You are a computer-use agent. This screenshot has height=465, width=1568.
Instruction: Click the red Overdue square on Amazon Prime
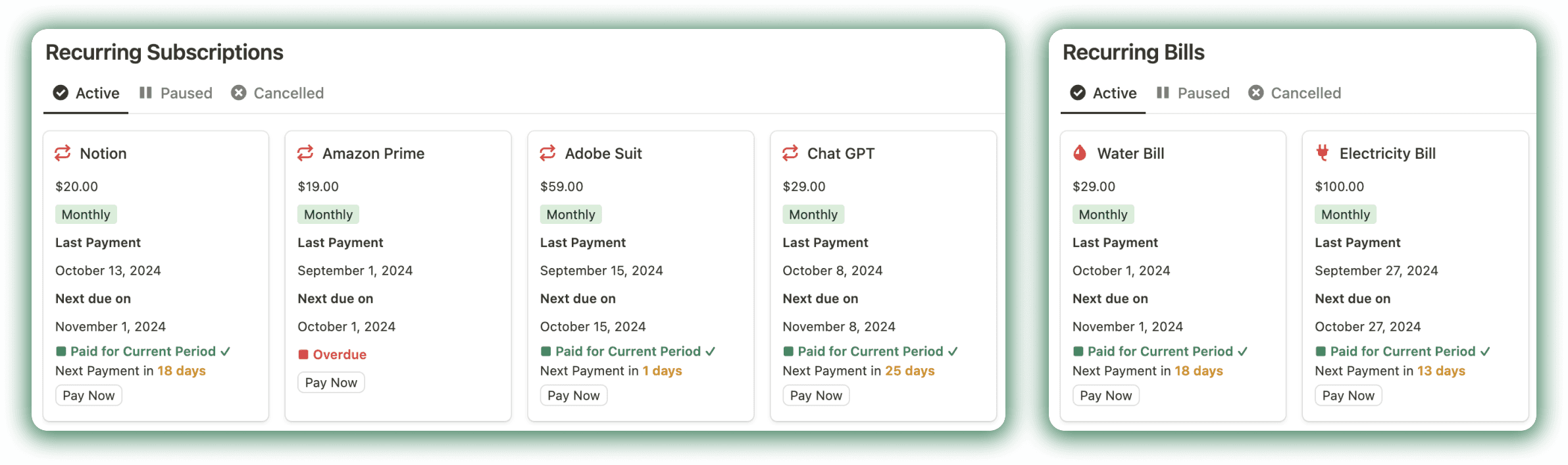click(x=303, y=354)
